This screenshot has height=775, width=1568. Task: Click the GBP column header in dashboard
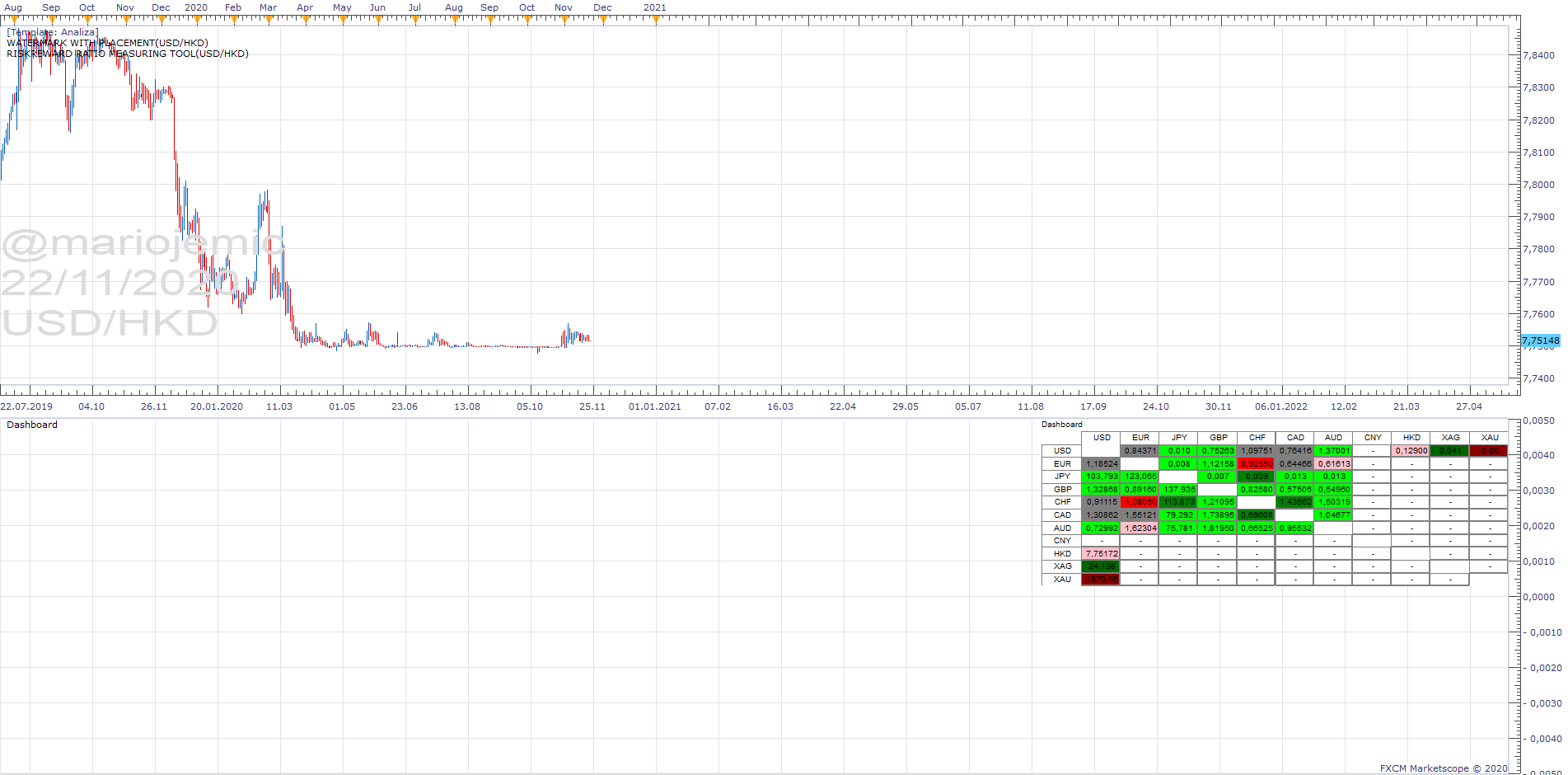[x=1218, y=438]
